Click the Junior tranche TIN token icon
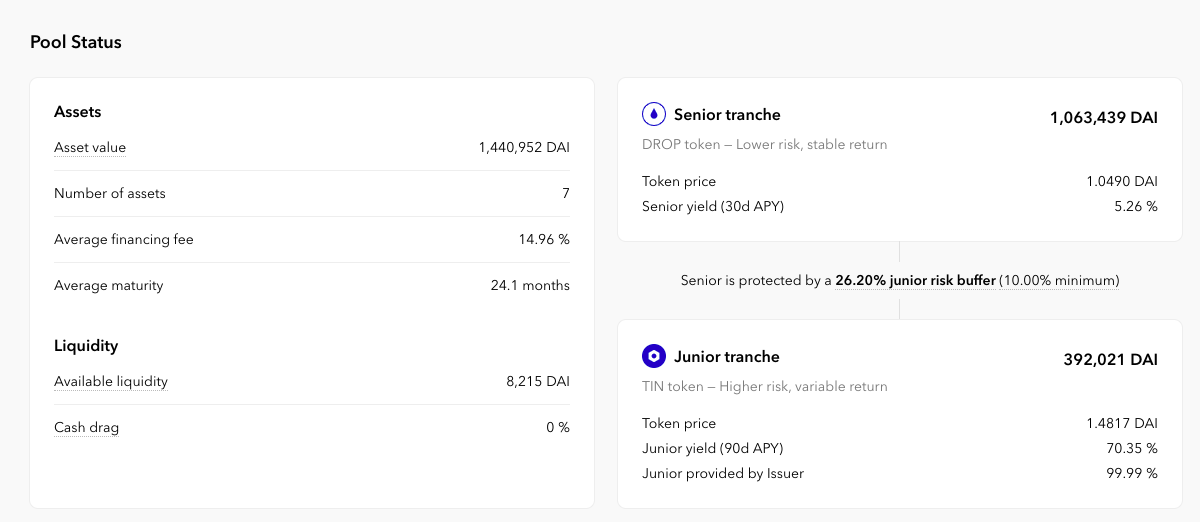 pyautogui.click(x=654, y=356)
